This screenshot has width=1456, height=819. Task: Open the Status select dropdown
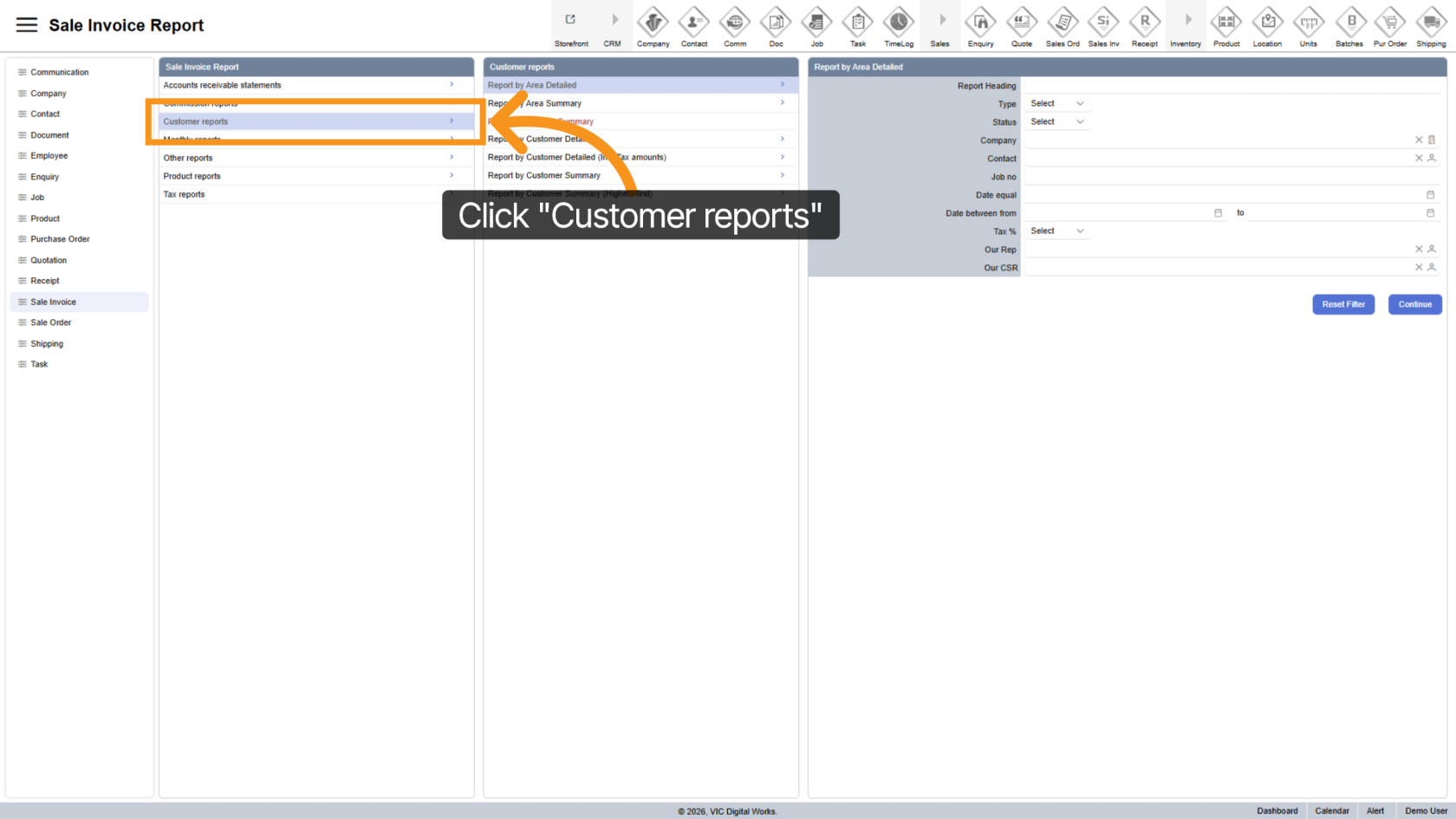point(1056,122)
